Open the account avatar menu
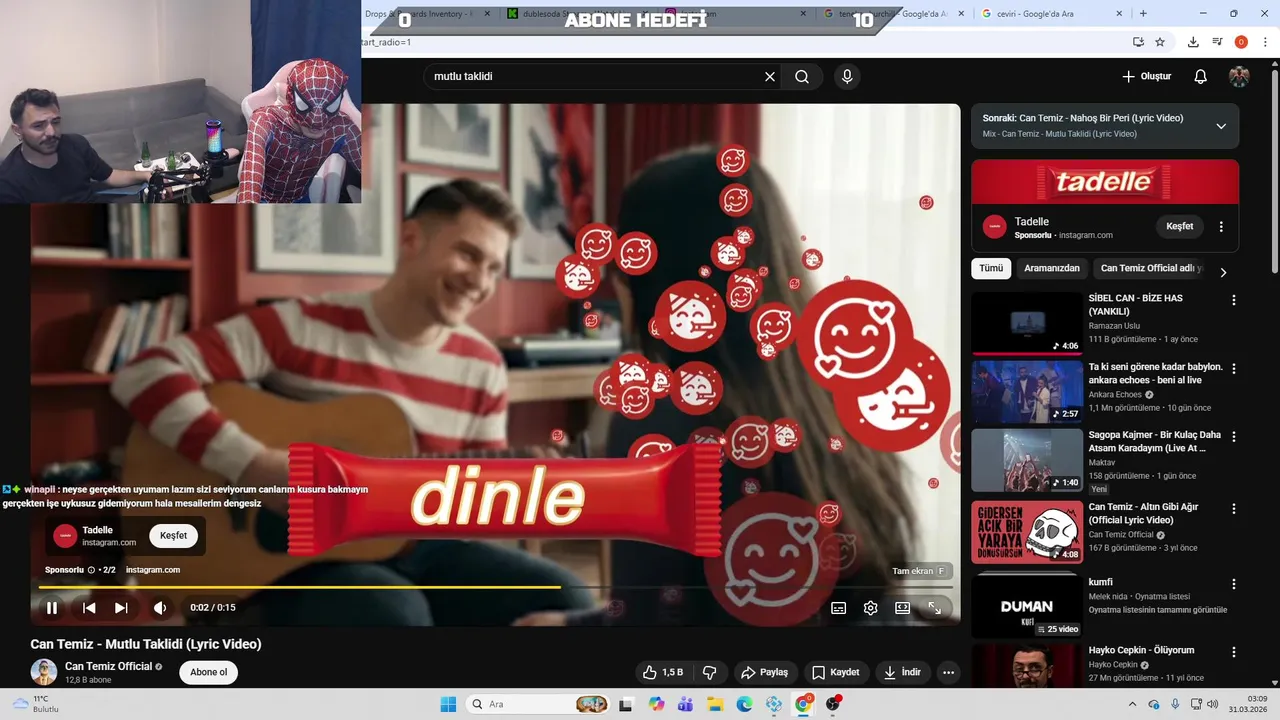 pyautogui.click(x=1239, y=77)
